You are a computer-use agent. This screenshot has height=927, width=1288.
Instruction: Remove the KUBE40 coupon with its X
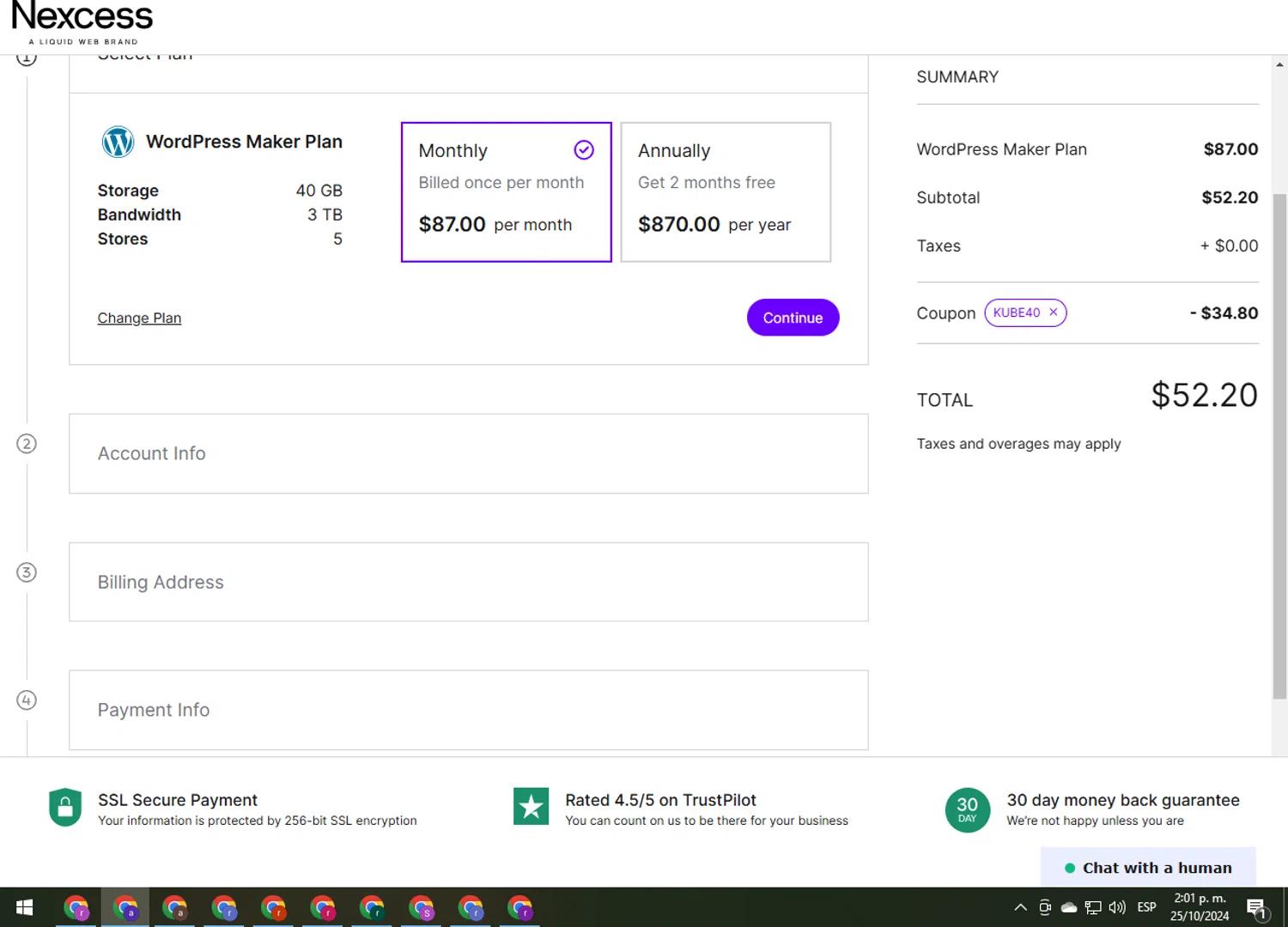pos(1054,312)
